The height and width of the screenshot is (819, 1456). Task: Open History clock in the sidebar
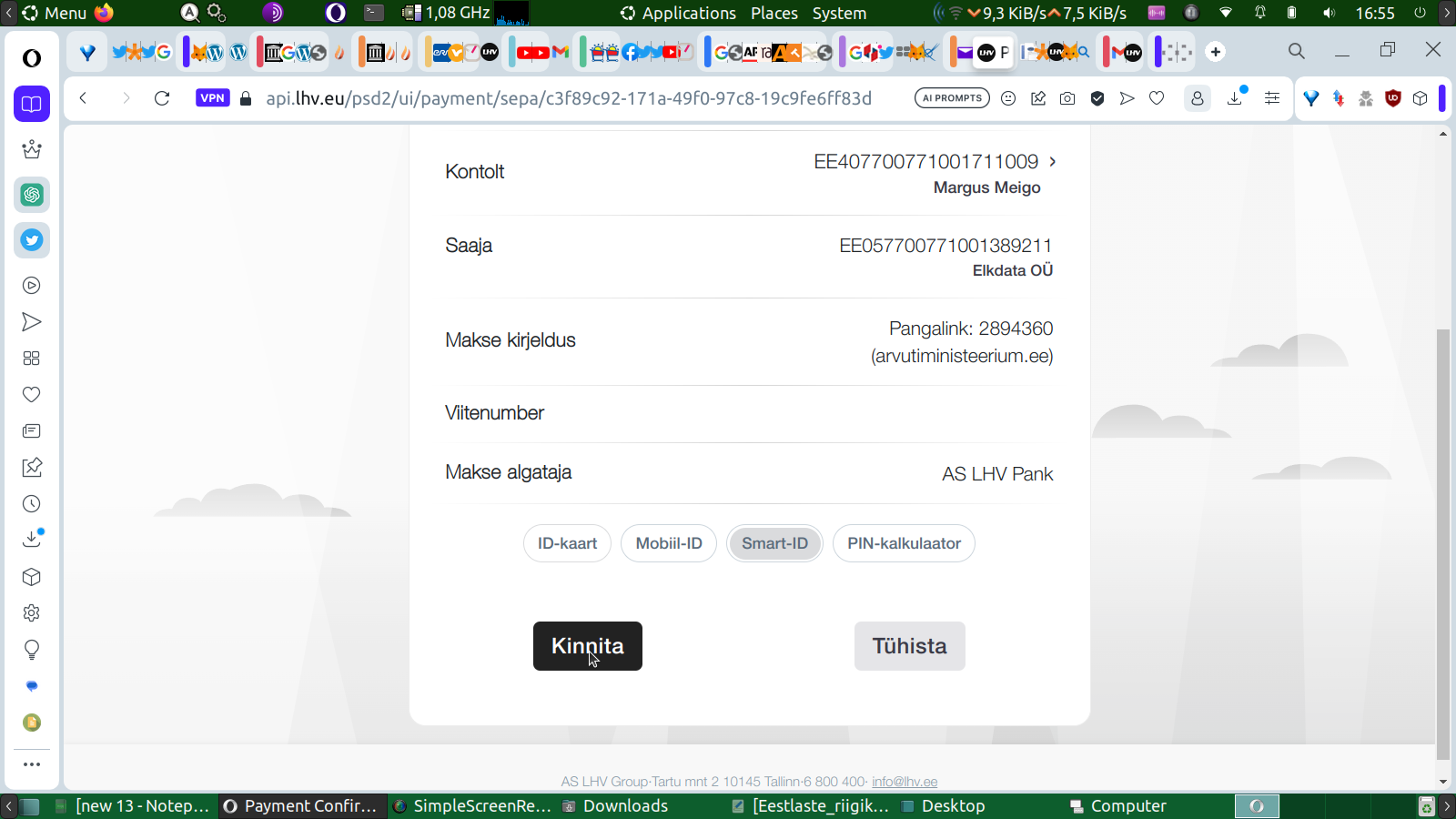[32, 504]
